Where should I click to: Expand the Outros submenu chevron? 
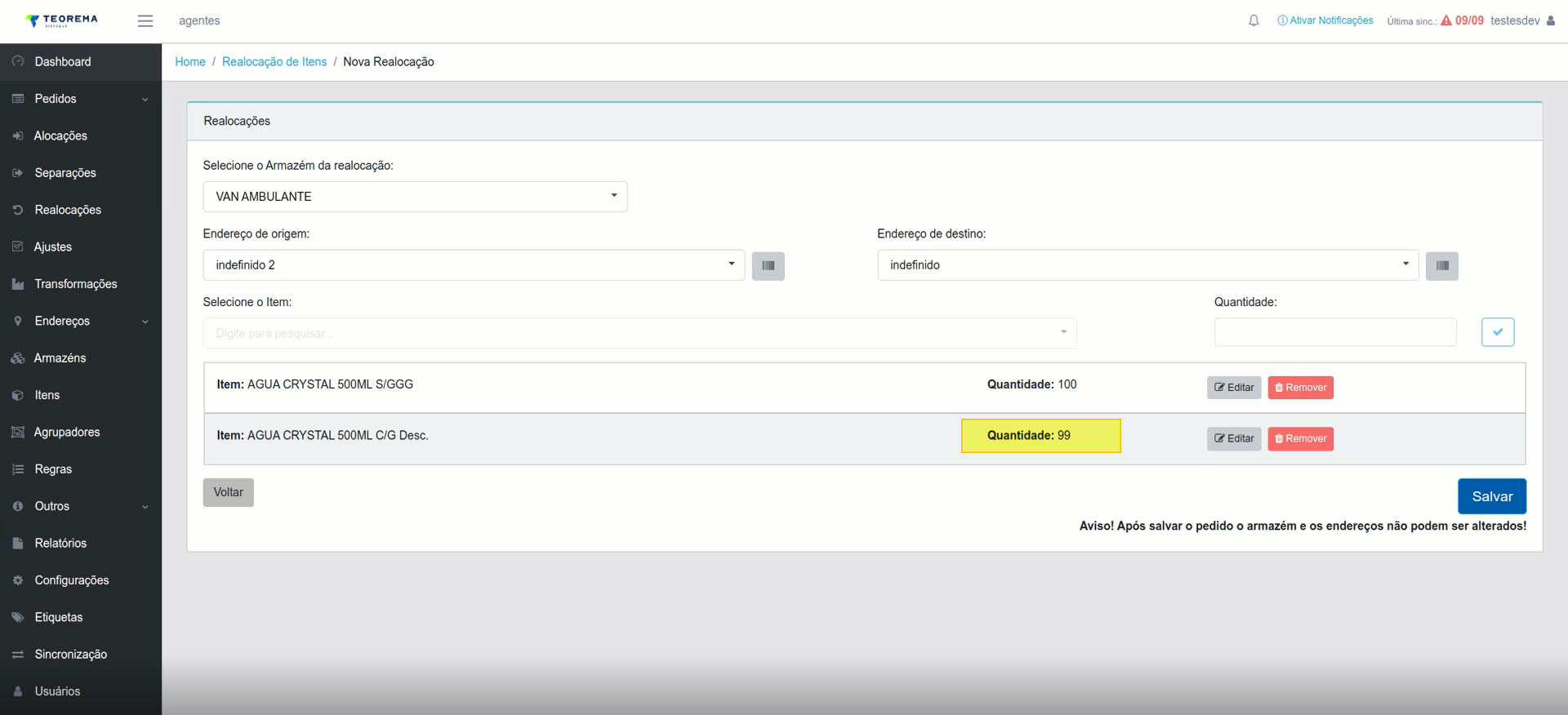coord(145,507)
